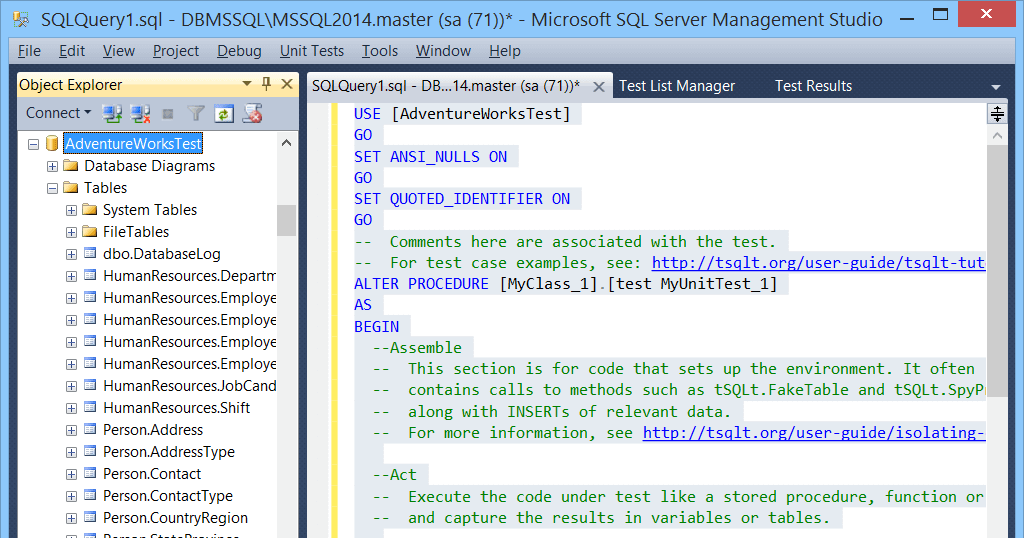
Task: Collapse the AdventureWorksTest database node
Action: 33,144
